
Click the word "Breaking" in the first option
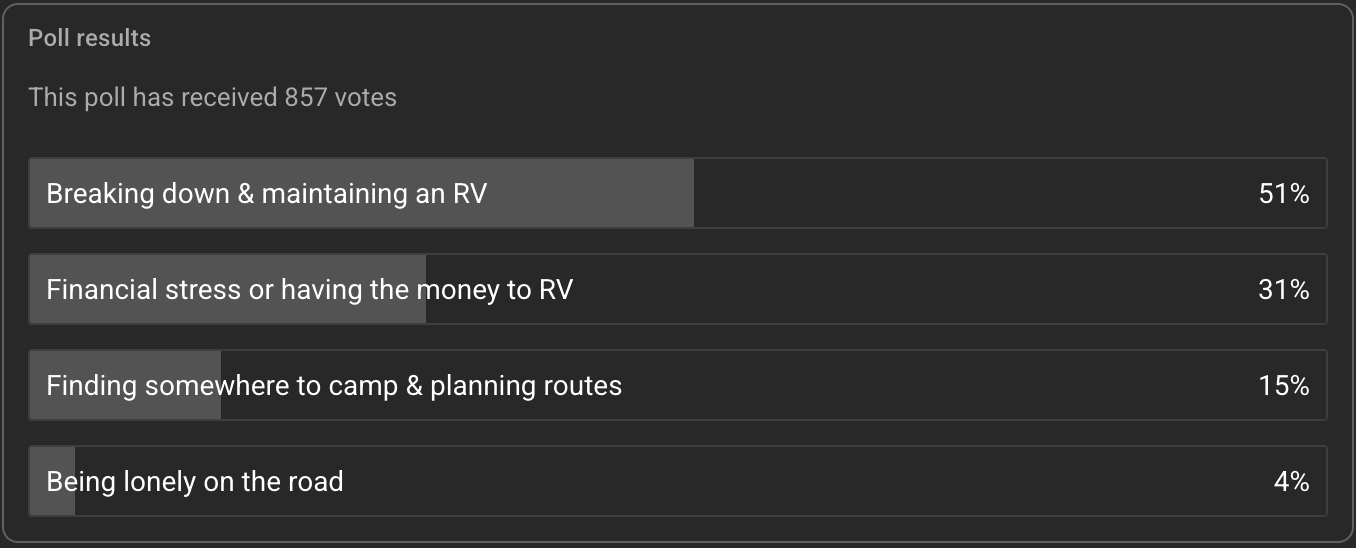[91, 193]
